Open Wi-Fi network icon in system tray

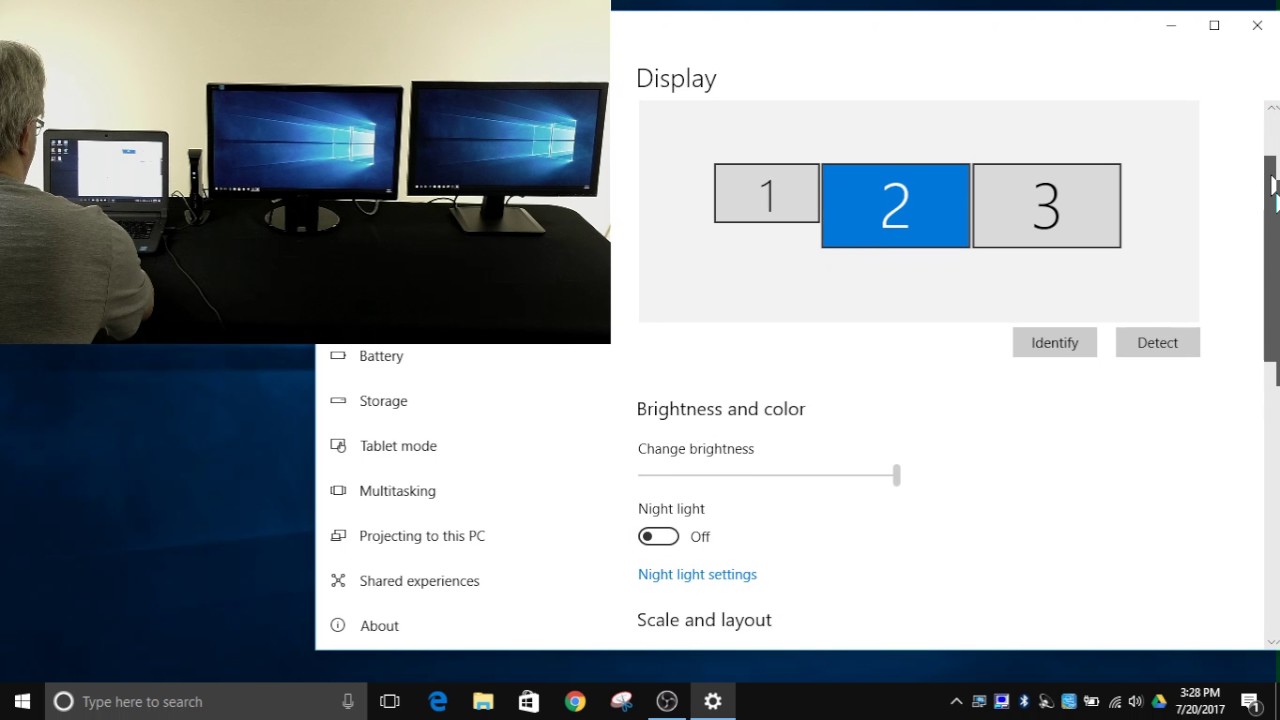click(x=1113, y=701)
